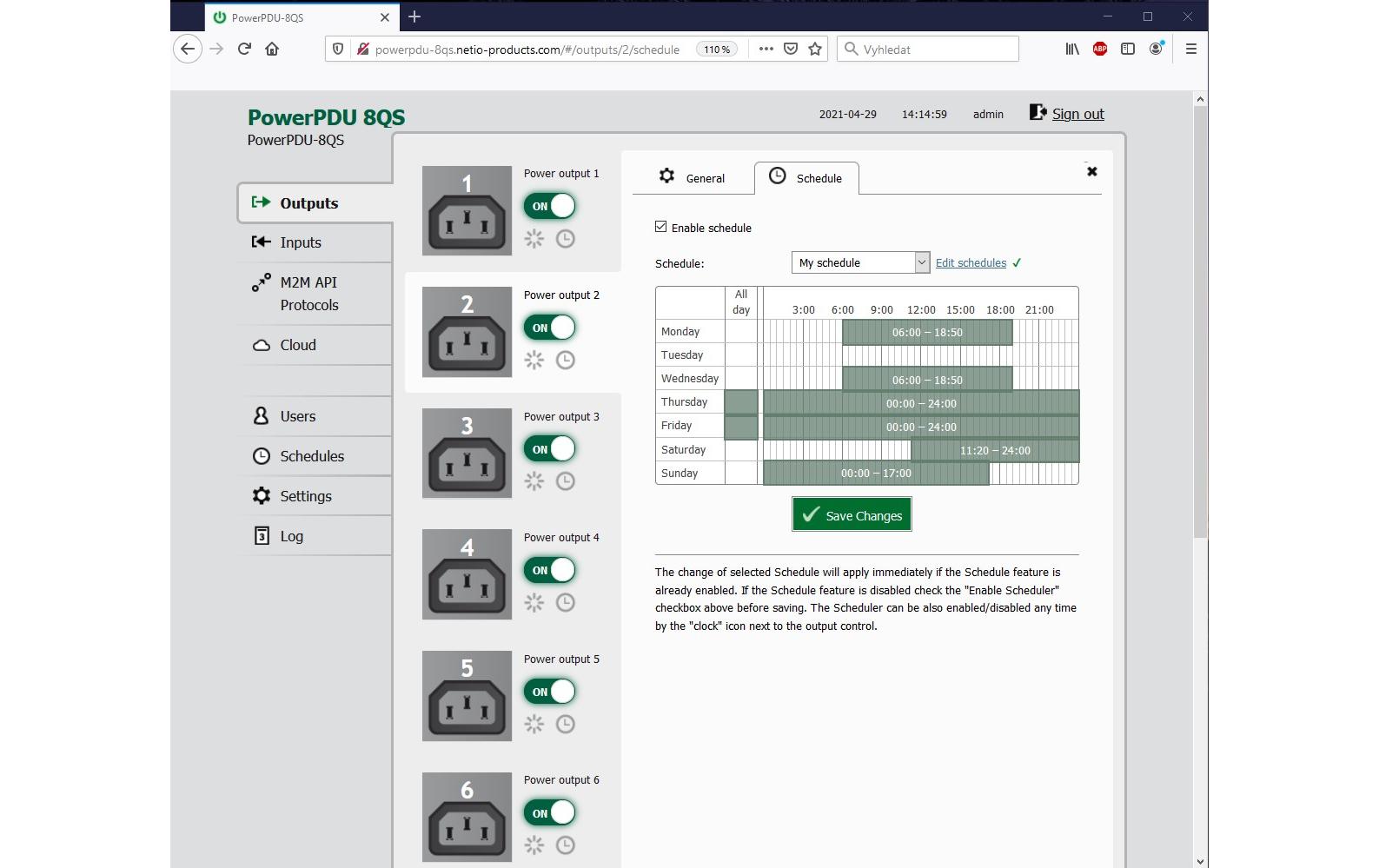Close the output settings panel
This screenshot has height=868, width=1379.
tap(1092, 171)
